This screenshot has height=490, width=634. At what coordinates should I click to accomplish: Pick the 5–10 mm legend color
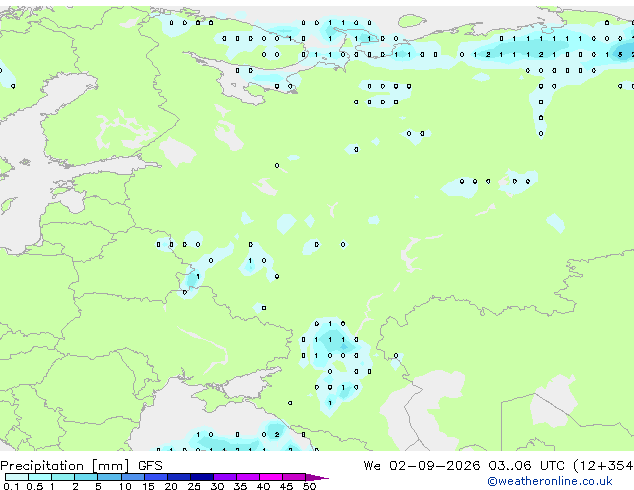click(109, 477)
